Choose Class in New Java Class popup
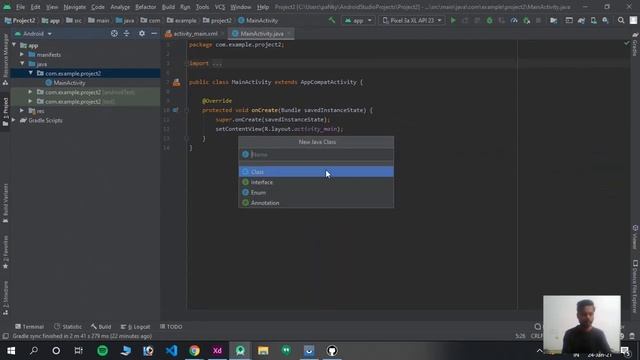640x360 pixels. (316, 172)
